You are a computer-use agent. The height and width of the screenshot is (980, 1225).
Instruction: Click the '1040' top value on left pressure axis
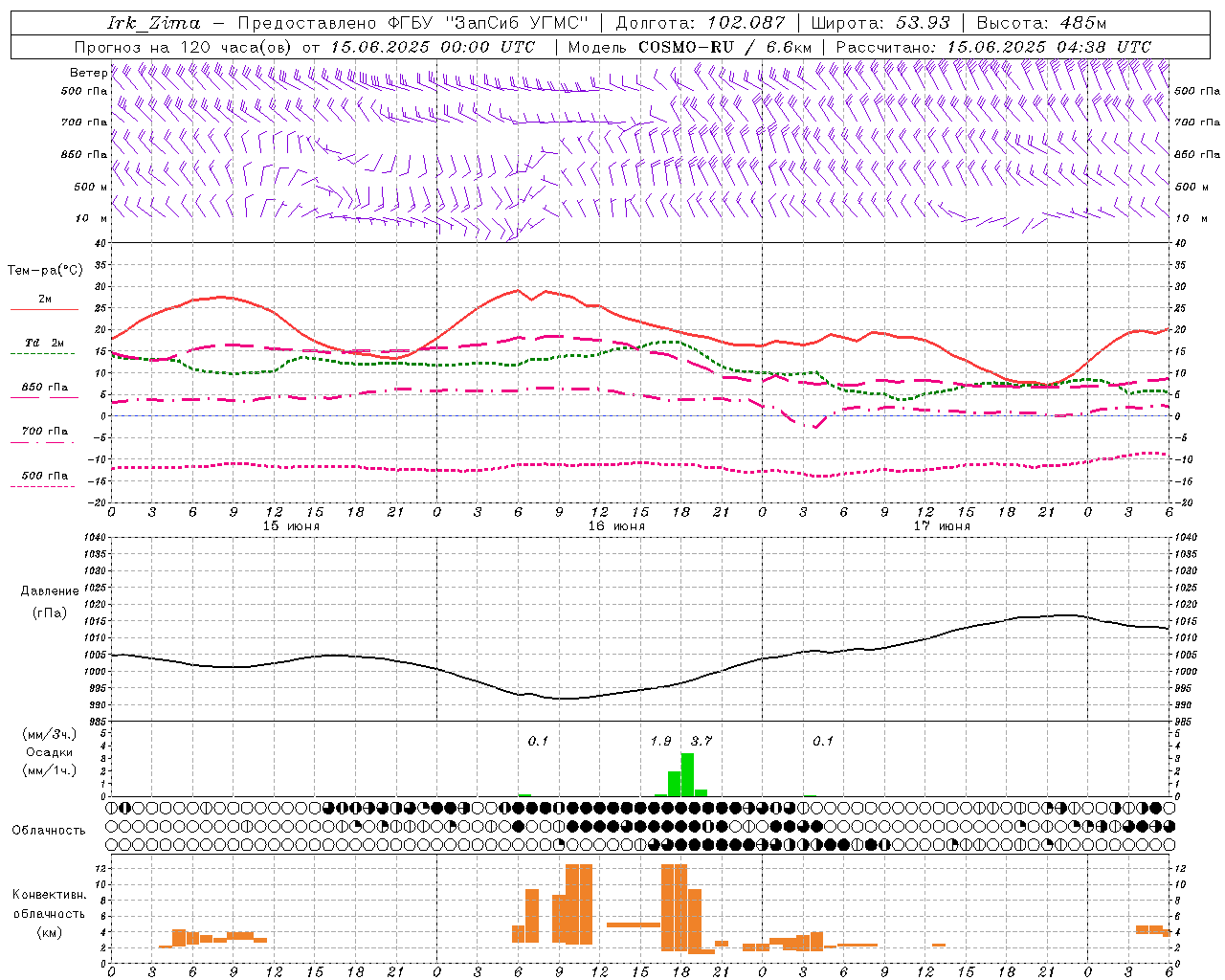[x=94, y=538]
